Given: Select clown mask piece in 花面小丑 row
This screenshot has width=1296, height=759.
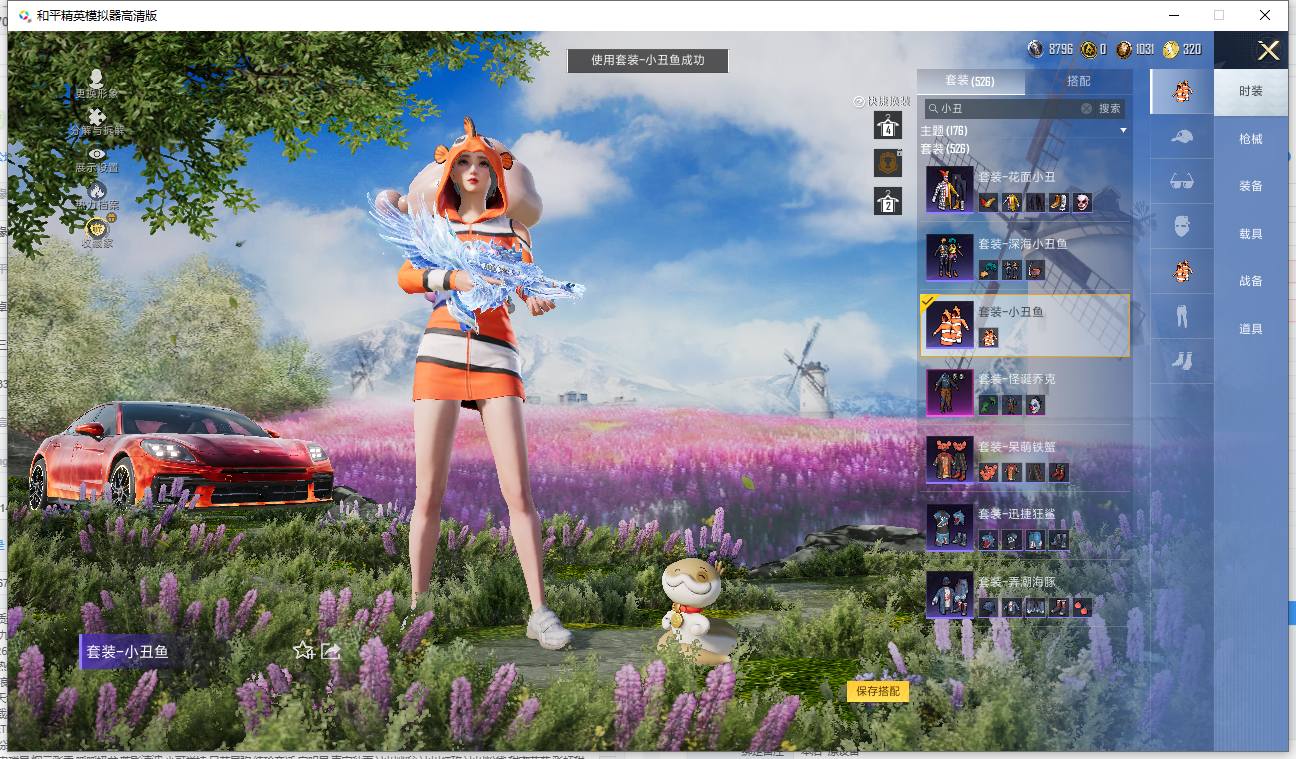Looking at the screenshot, I should click(x=1083, y=202).
